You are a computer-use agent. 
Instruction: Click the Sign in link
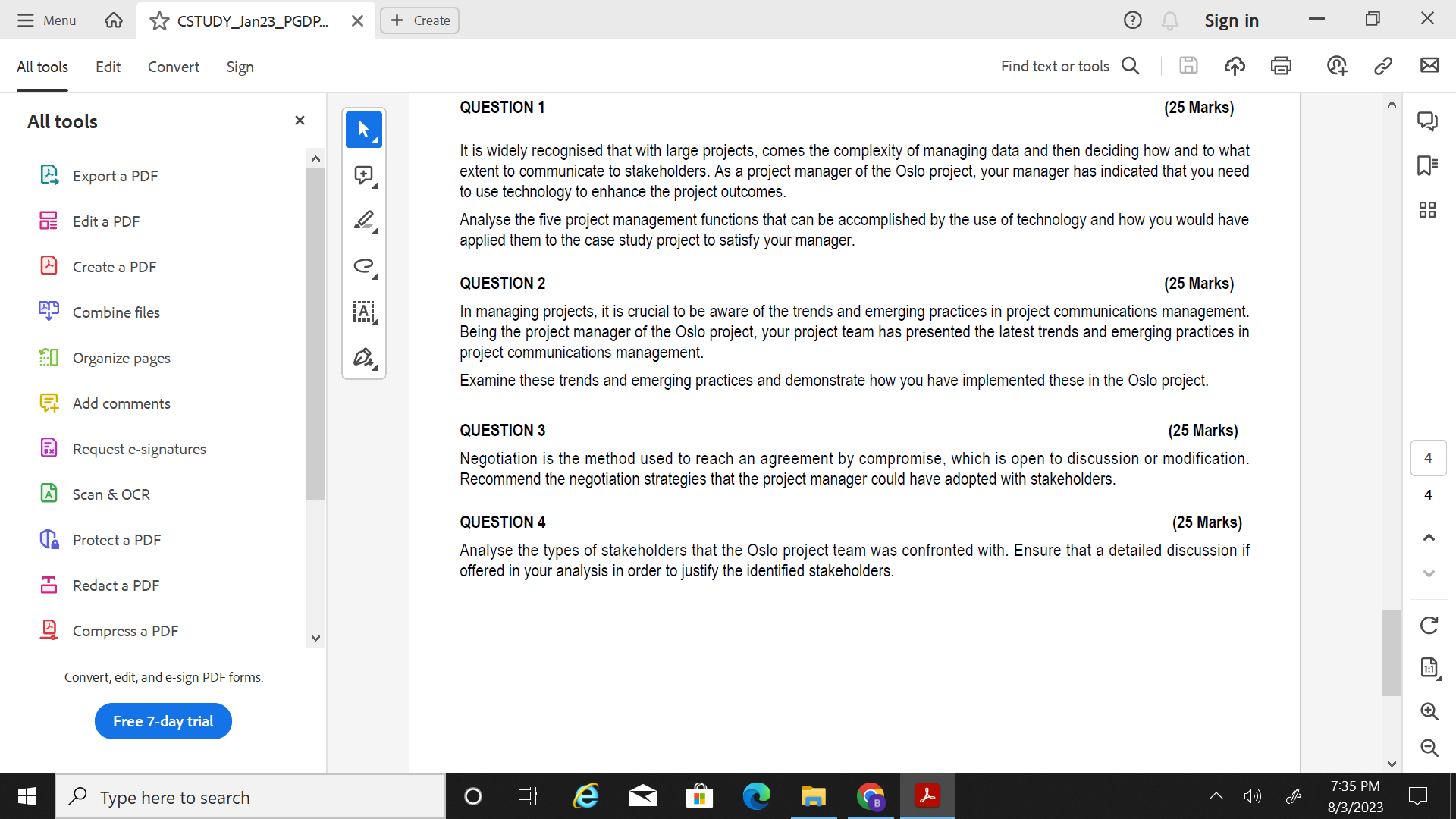pos(1231,20)
